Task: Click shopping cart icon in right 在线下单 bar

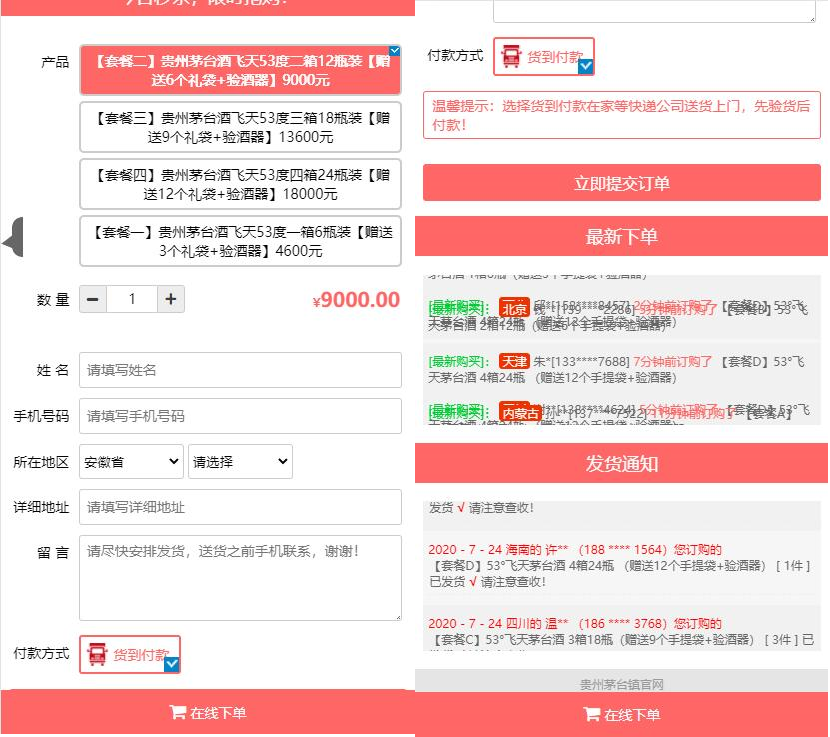Action: pyautogui.click(x=591, y=714)
